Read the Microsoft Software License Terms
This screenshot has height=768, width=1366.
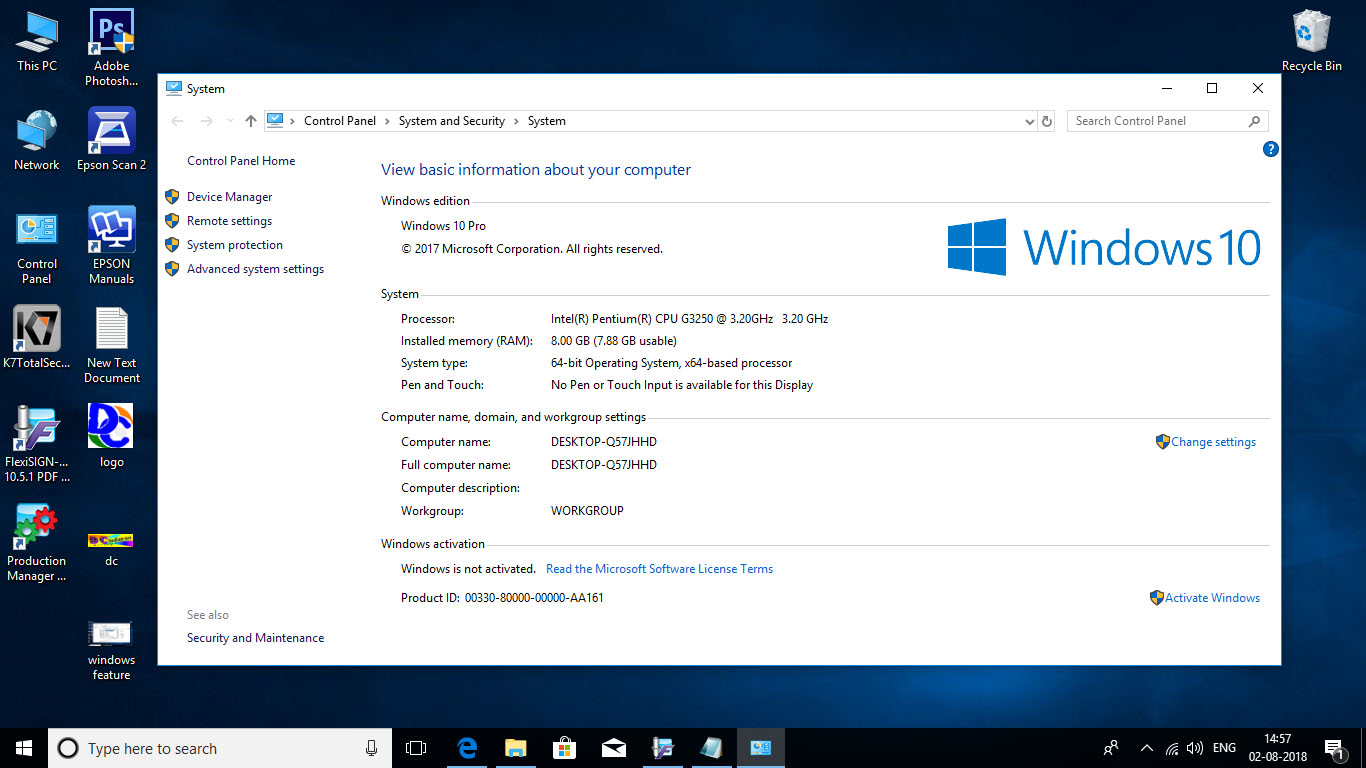click(x=659, y=569)
